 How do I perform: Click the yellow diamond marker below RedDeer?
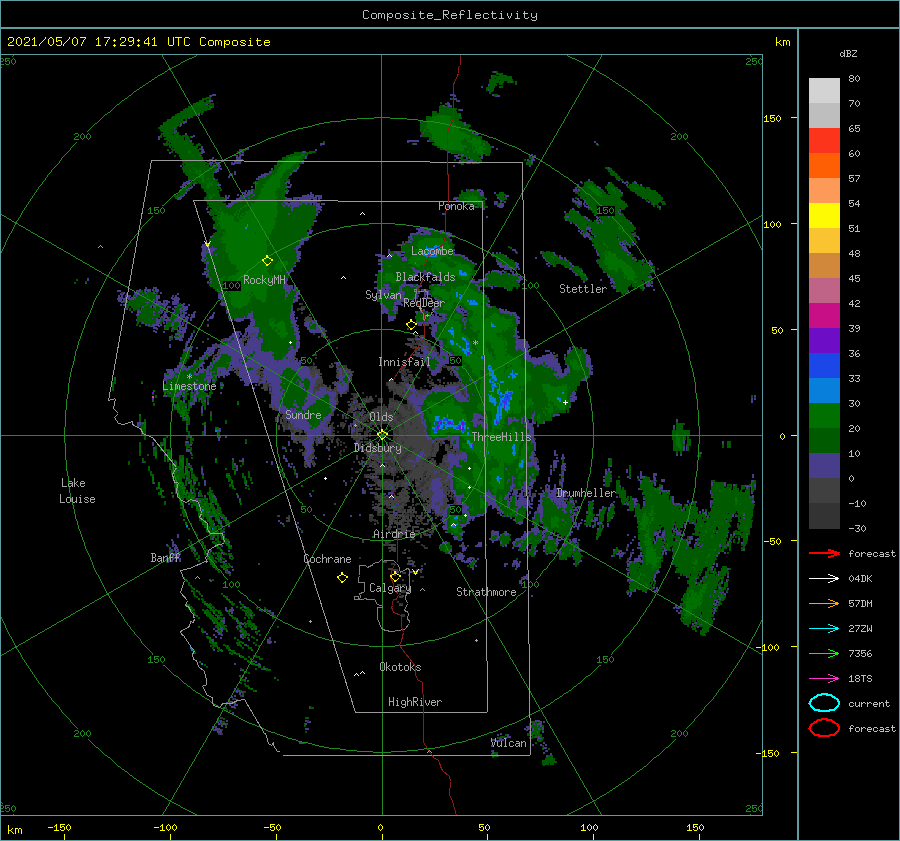411,325
